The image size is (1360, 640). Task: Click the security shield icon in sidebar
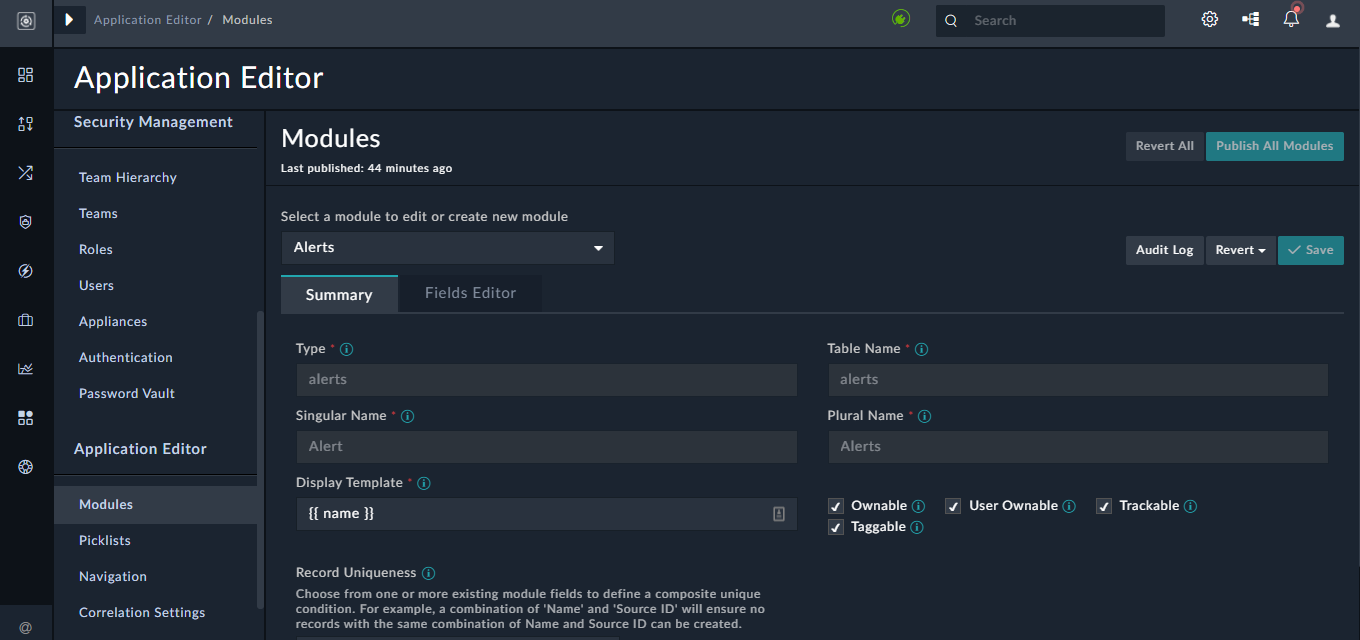pyautogui.click(x=25, y=221)
